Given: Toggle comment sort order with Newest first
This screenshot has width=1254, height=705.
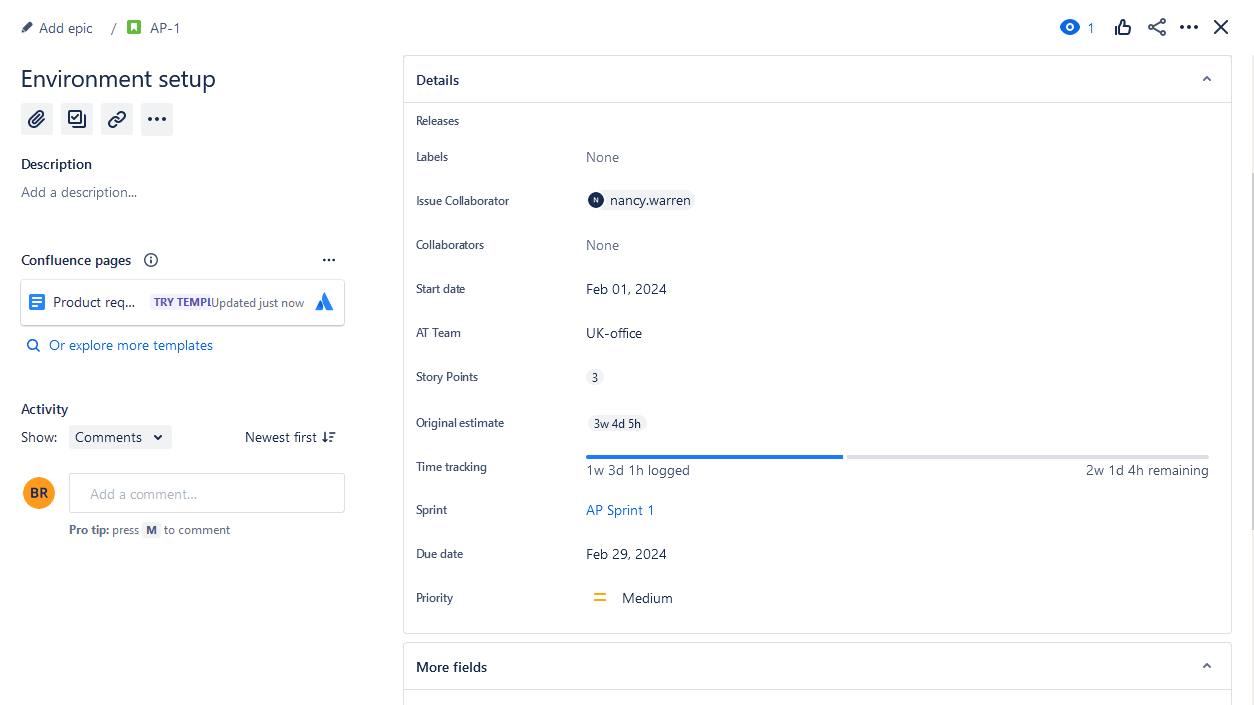Looking at the screenshot, I should coord(289,437).
